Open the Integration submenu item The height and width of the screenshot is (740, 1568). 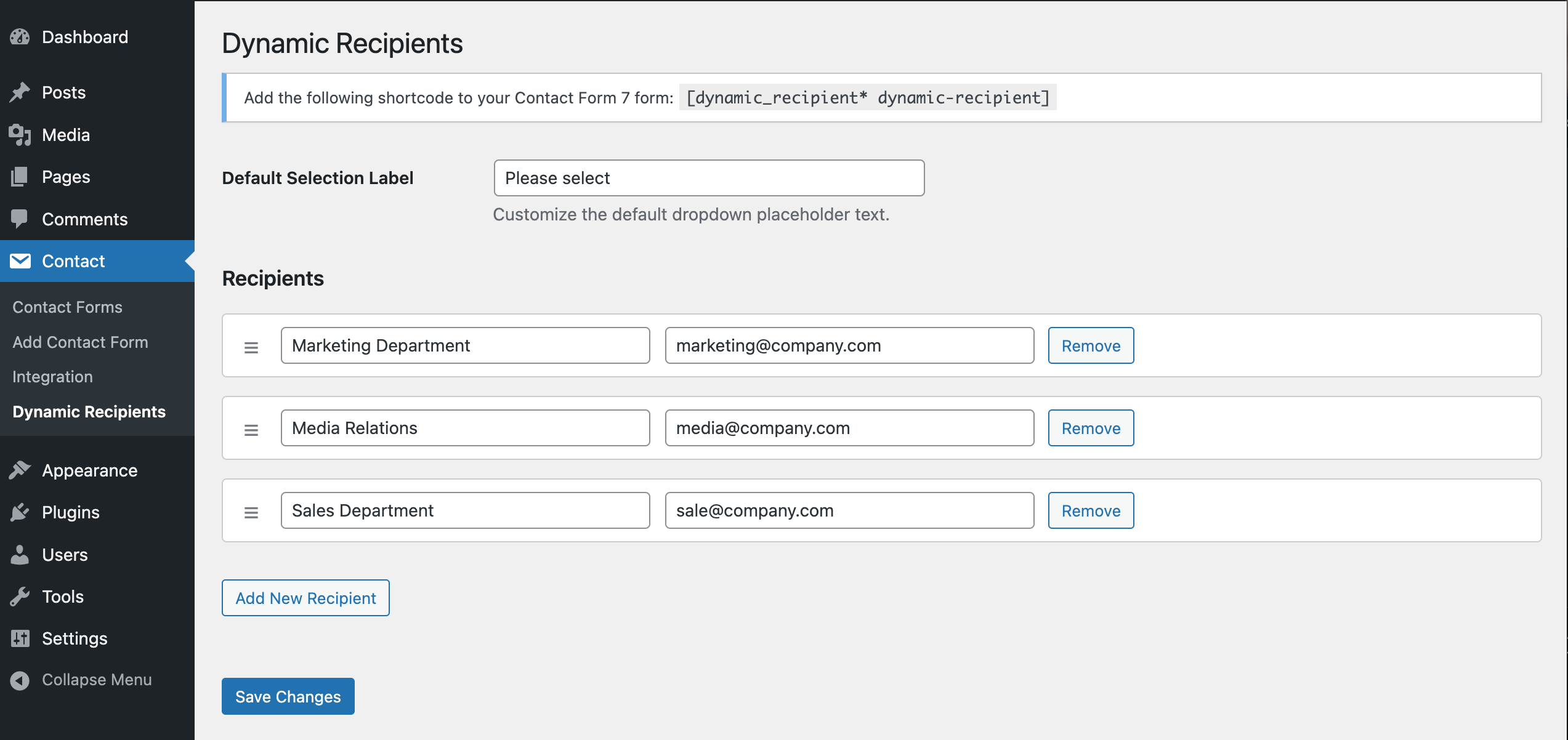(x=52, y=377)
